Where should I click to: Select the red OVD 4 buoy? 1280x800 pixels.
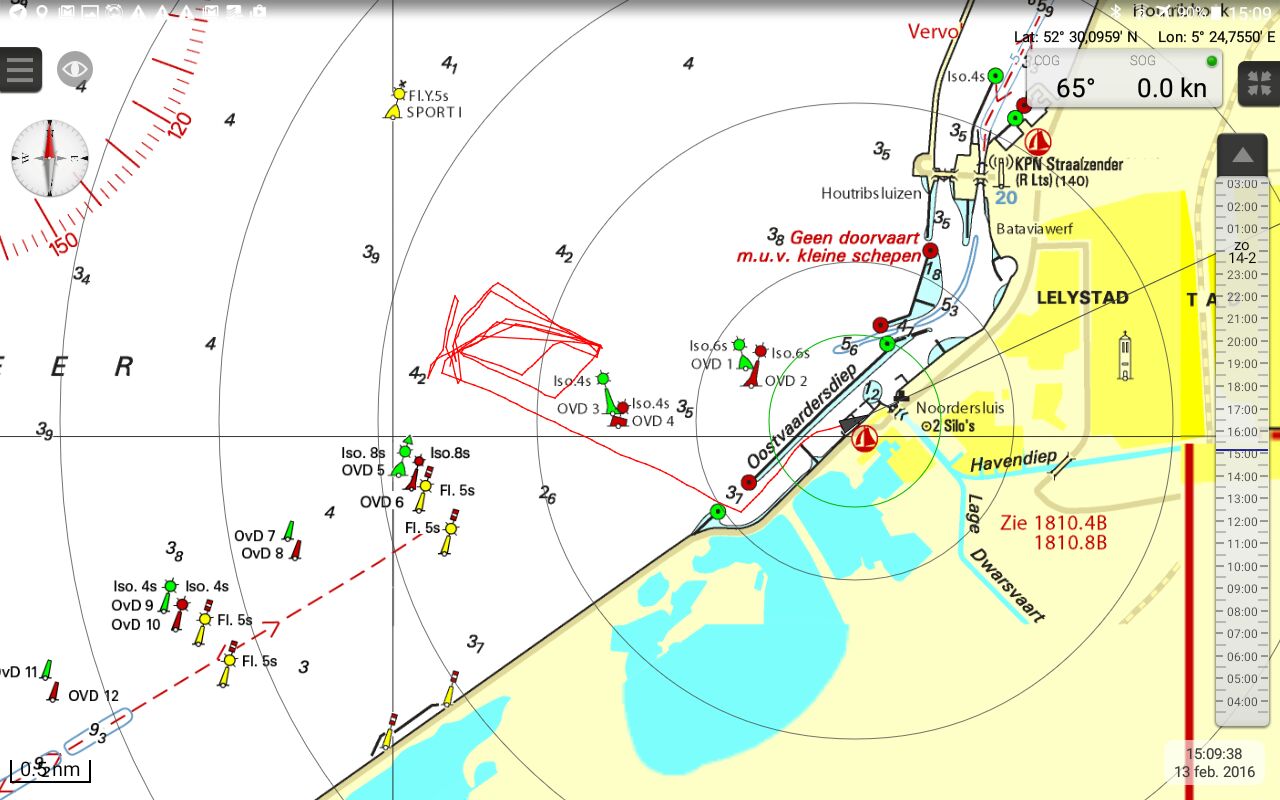click(620, 414)
